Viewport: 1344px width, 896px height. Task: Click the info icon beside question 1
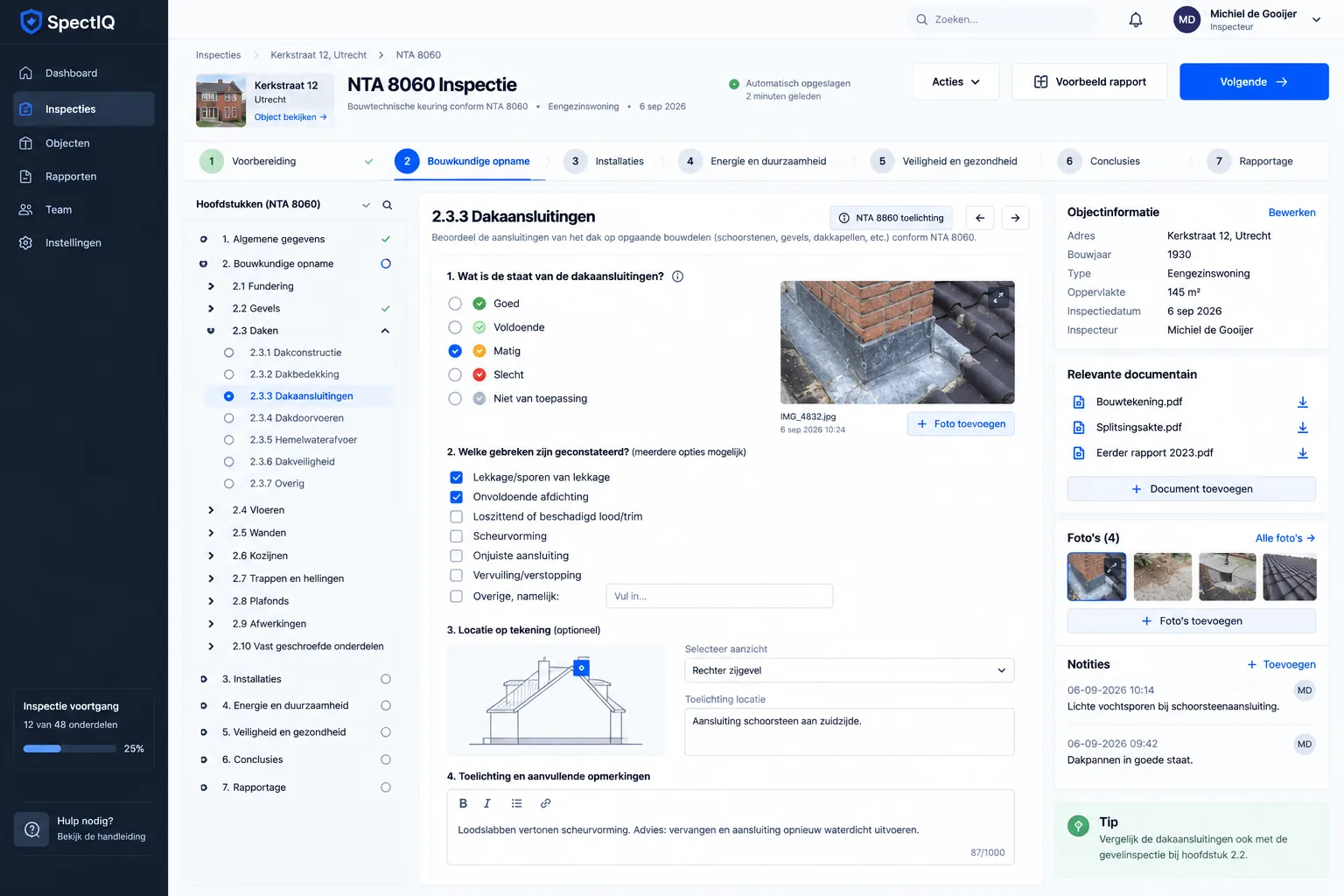tap(677, 276)
